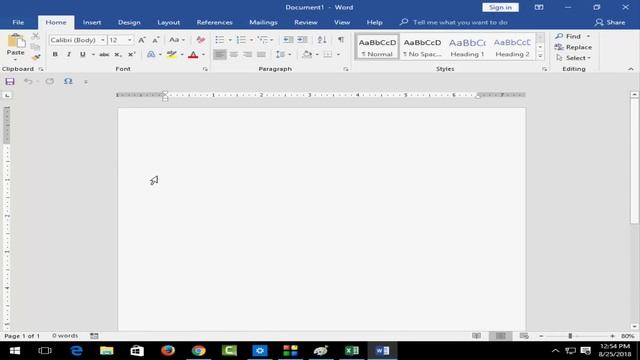Click Undo in Quick Access Toolbar
Viewport: 640px width, 360px height.
pyautogui.click(x=28, y=82)
